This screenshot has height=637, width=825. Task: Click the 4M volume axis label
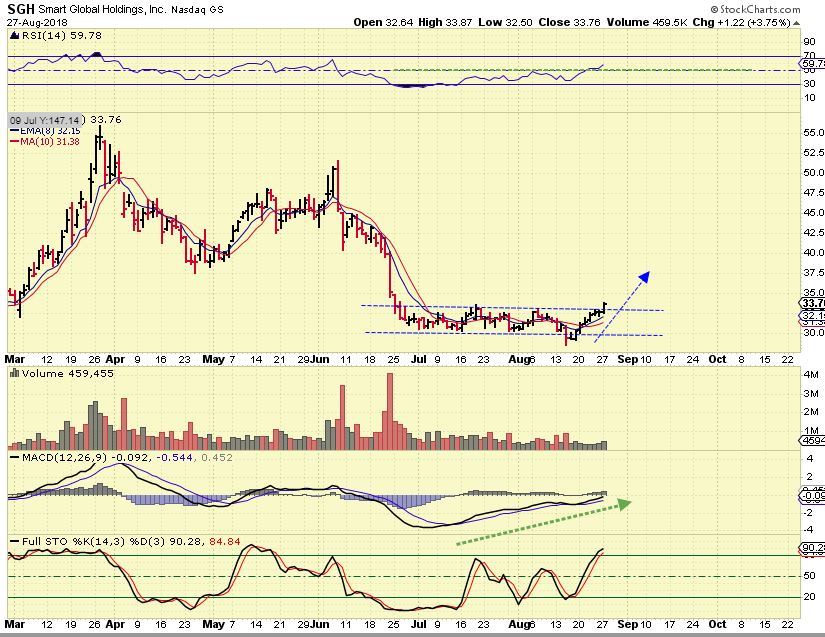[811, 375]
